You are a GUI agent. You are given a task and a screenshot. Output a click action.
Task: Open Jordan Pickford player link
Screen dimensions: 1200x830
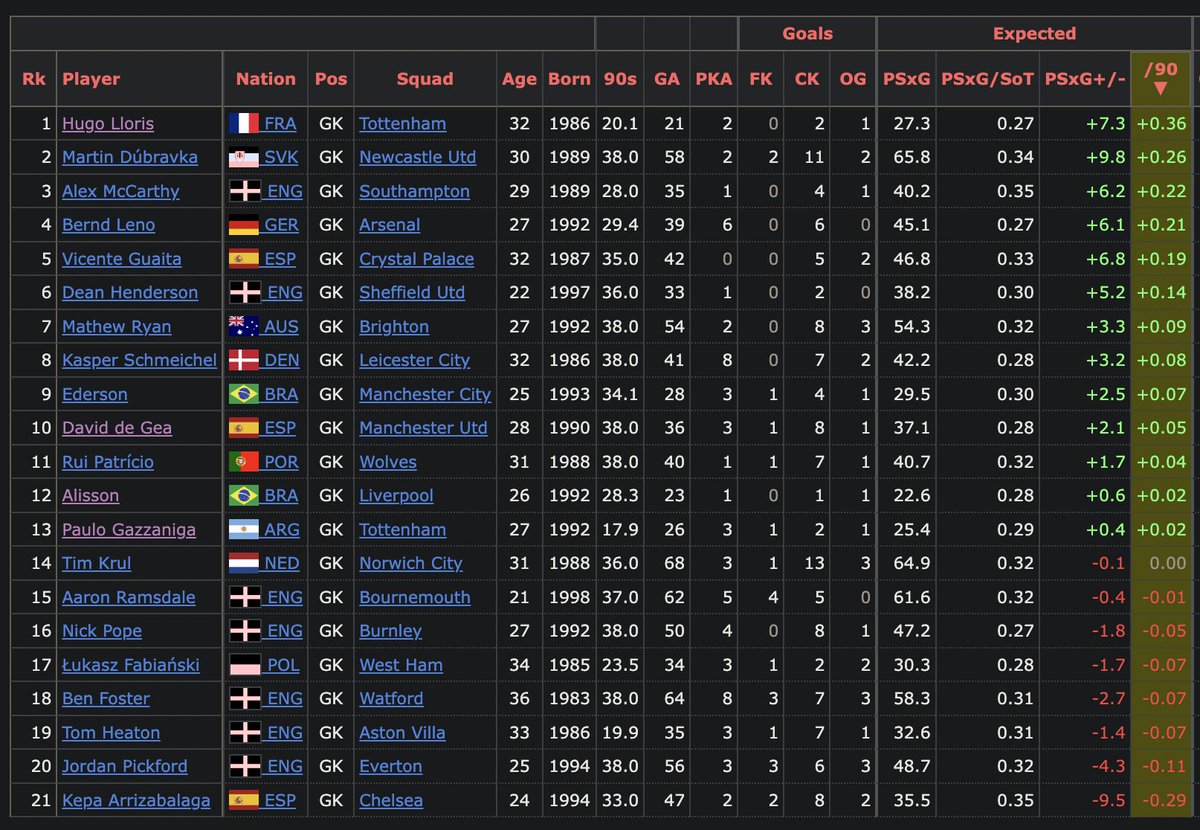[125, 766]
